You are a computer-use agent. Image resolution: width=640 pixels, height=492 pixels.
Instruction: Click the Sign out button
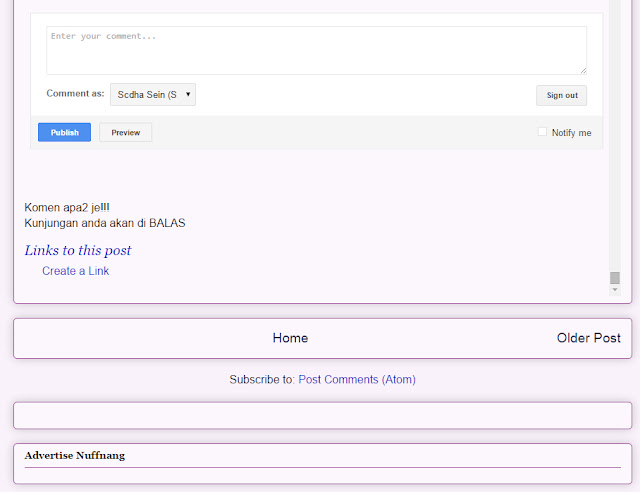pyautogui.click(x=562, y=95)
